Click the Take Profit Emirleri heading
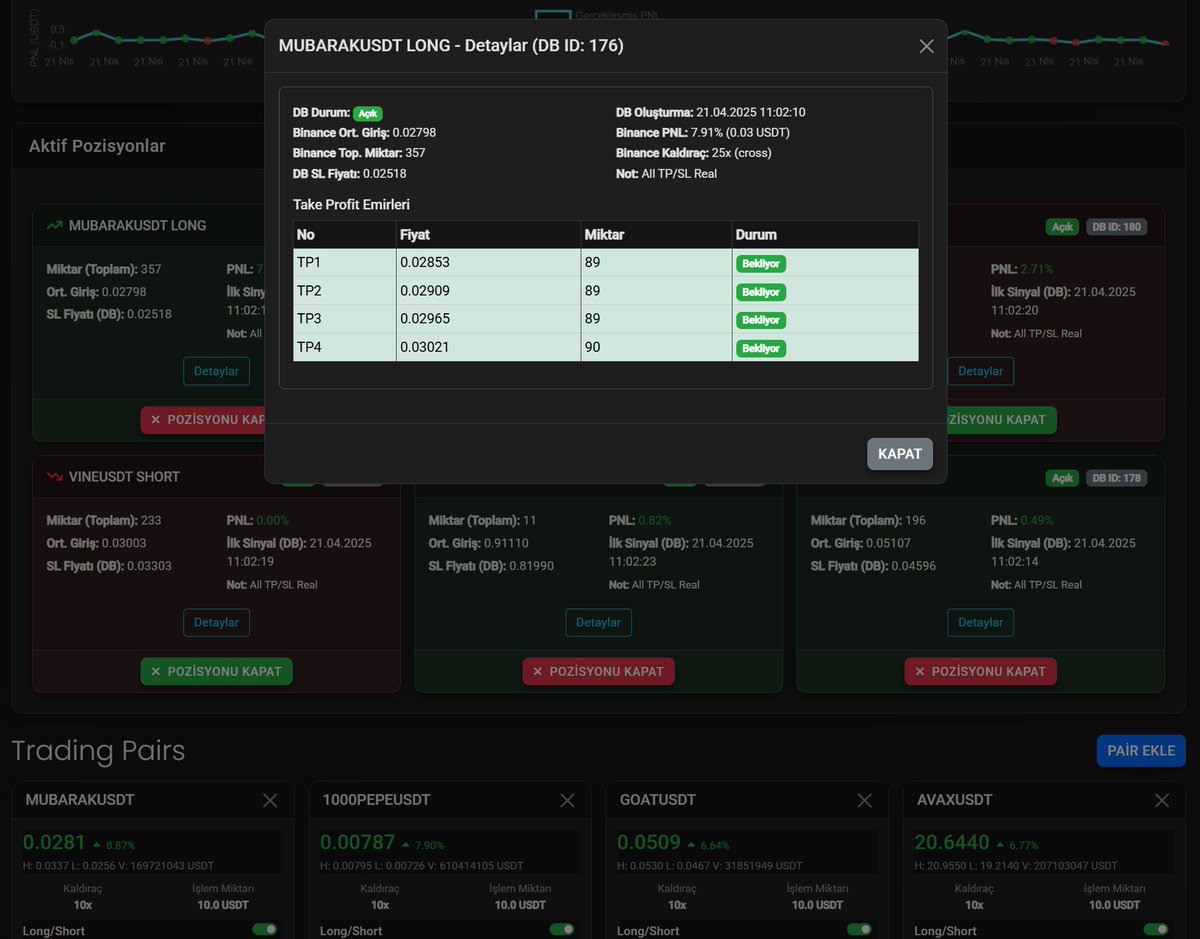The width and height of the screenshot is (1200, 939). coord(351,204)
